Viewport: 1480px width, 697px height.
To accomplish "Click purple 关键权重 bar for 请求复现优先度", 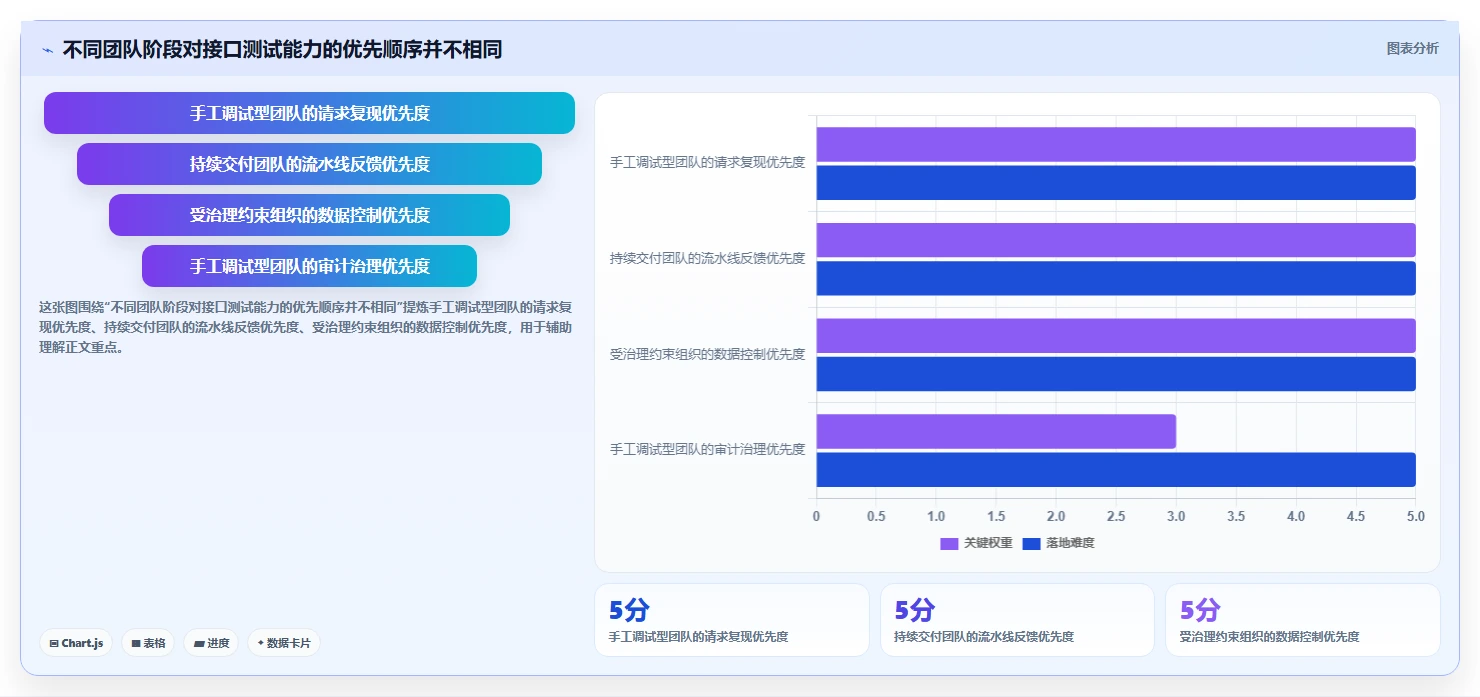I will click(x=1116, y=144).
